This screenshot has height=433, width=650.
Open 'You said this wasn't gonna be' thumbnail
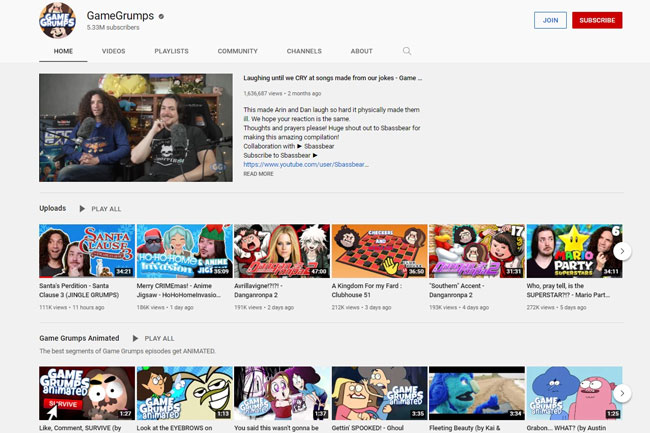click(282, 393)
